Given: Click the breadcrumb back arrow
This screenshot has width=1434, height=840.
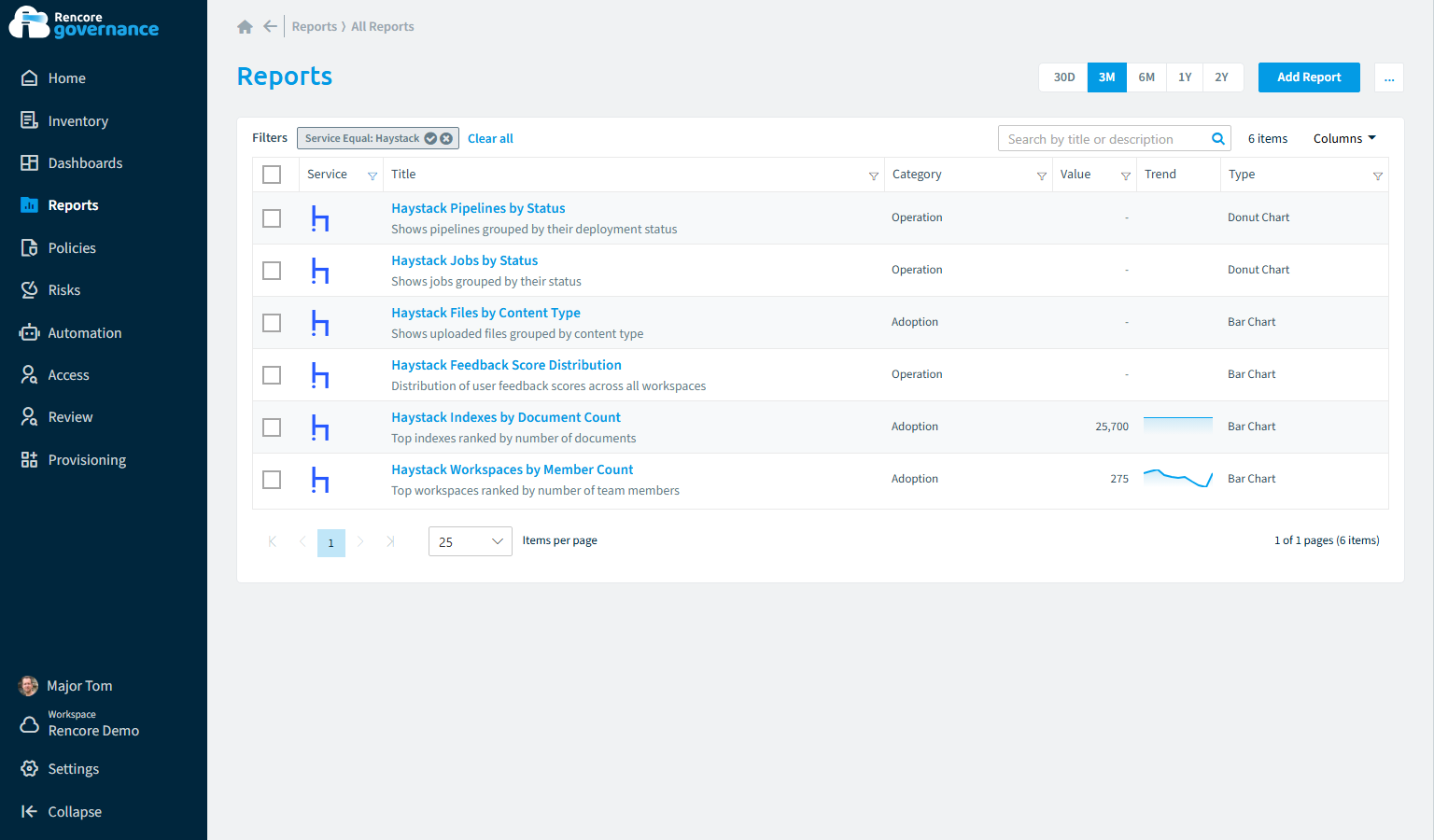Looking at the screenshot, I should 270,26.
